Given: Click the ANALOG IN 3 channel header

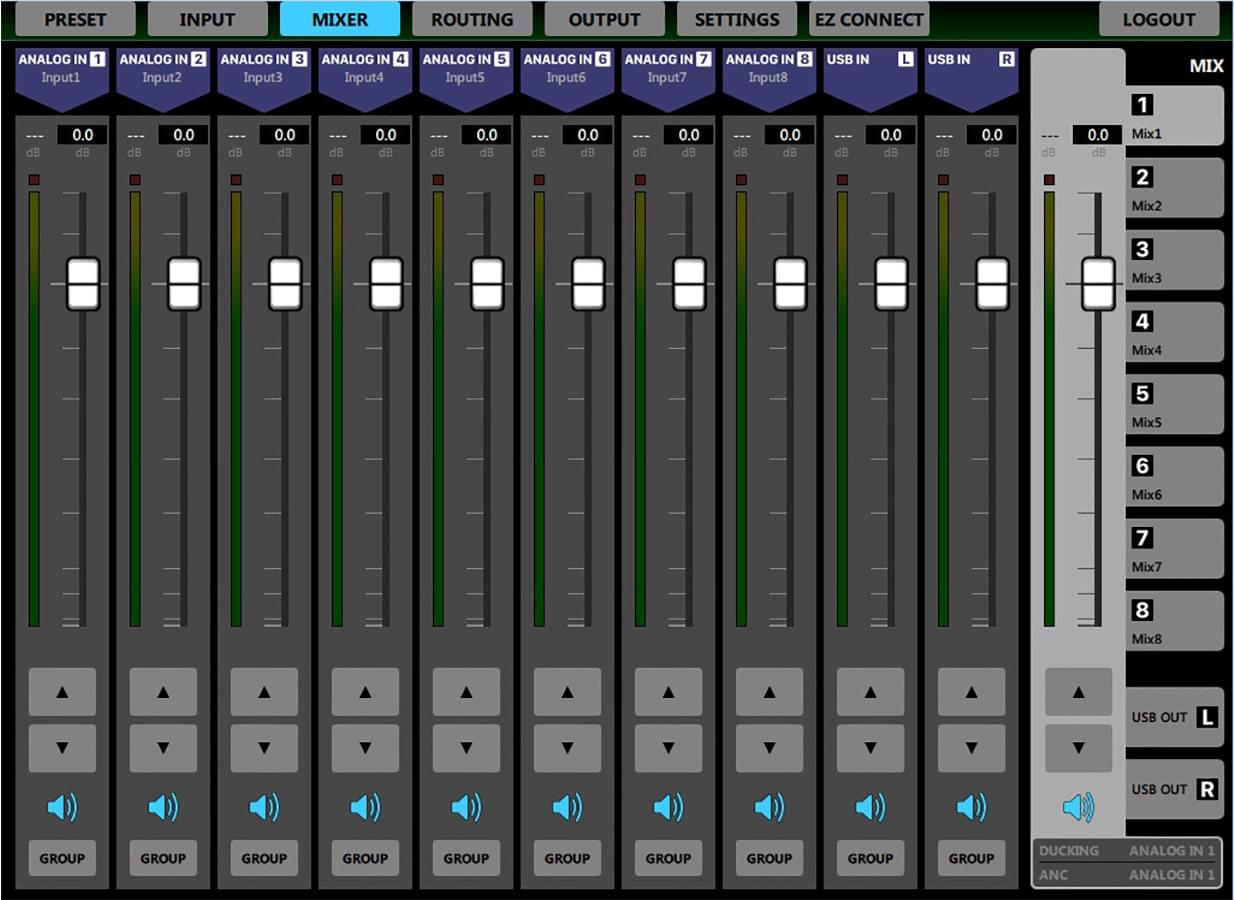Looking at the screenshot, I should (264, 78).
